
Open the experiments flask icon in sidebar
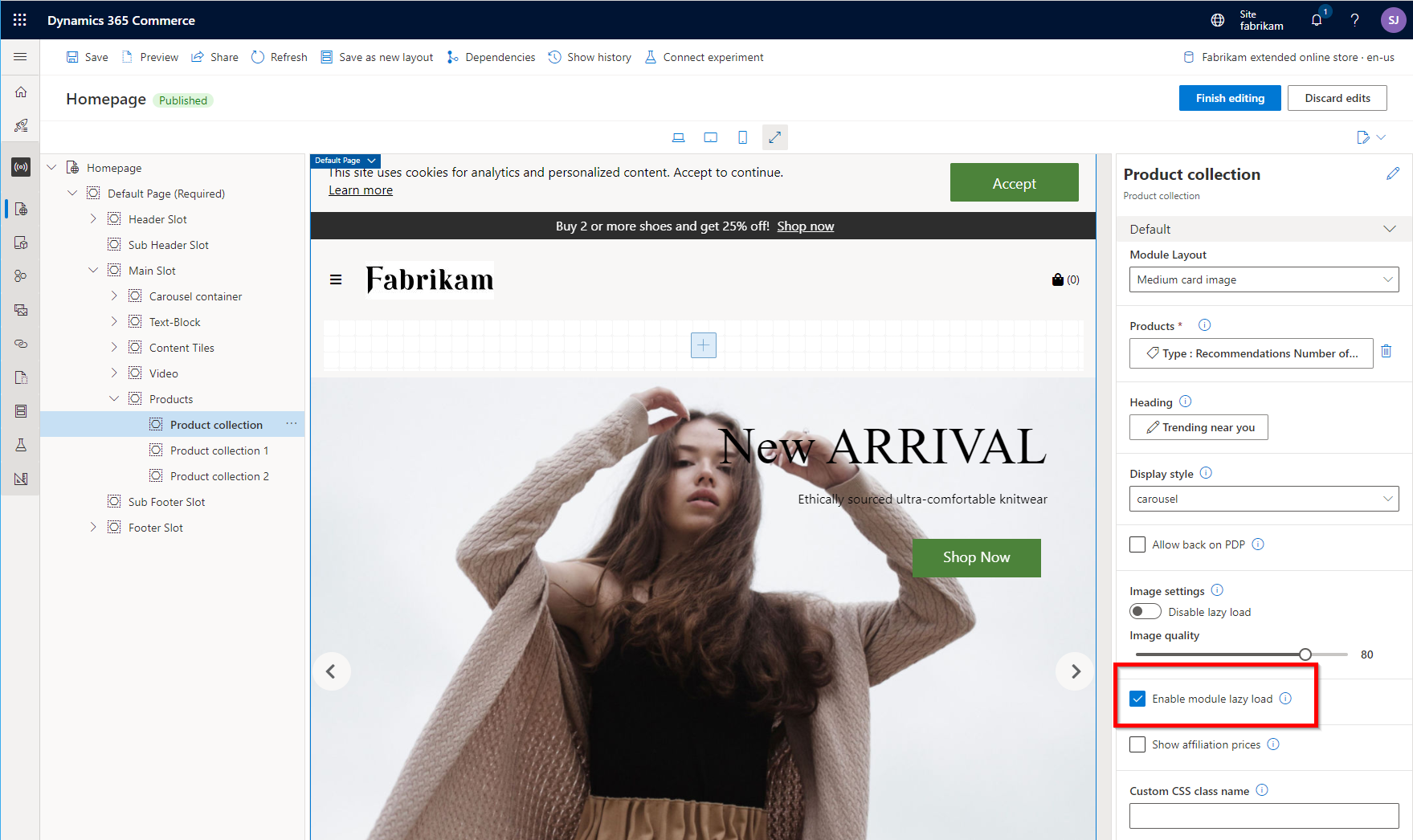click(x=19, y=444)
